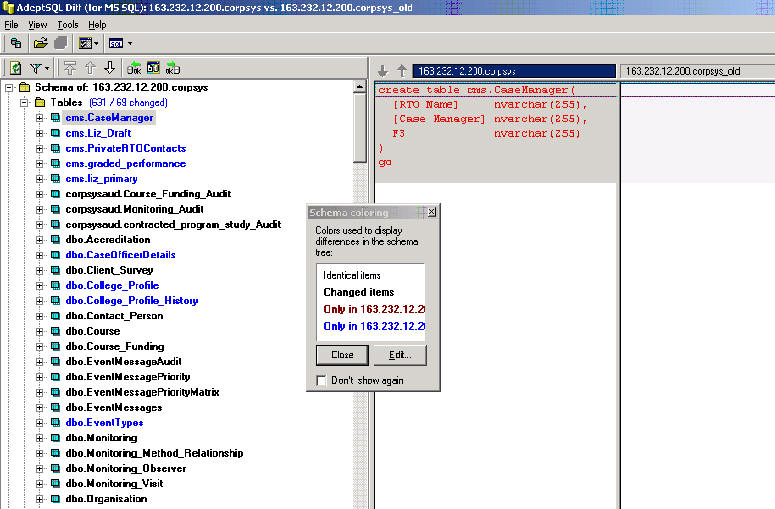The image size is (775, 509).
Task: Click the schema tree scrollbar thumb
Action: (360, 127)
